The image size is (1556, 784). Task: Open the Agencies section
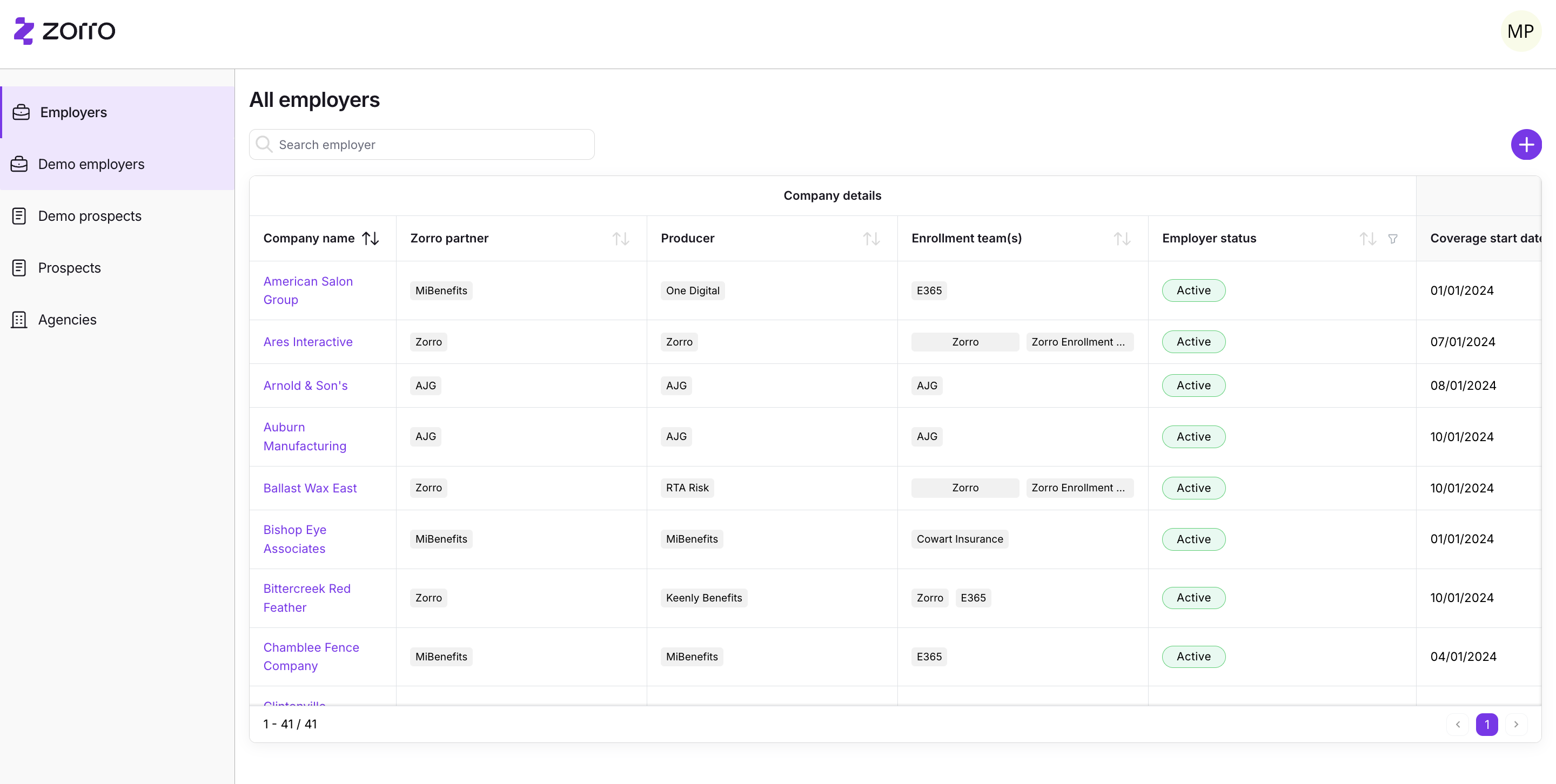[117, 320]
